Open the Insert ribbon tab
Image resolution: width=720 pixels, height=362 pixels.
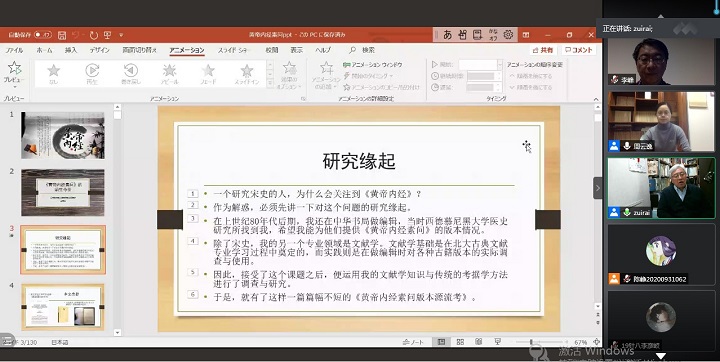click(71, 50)
